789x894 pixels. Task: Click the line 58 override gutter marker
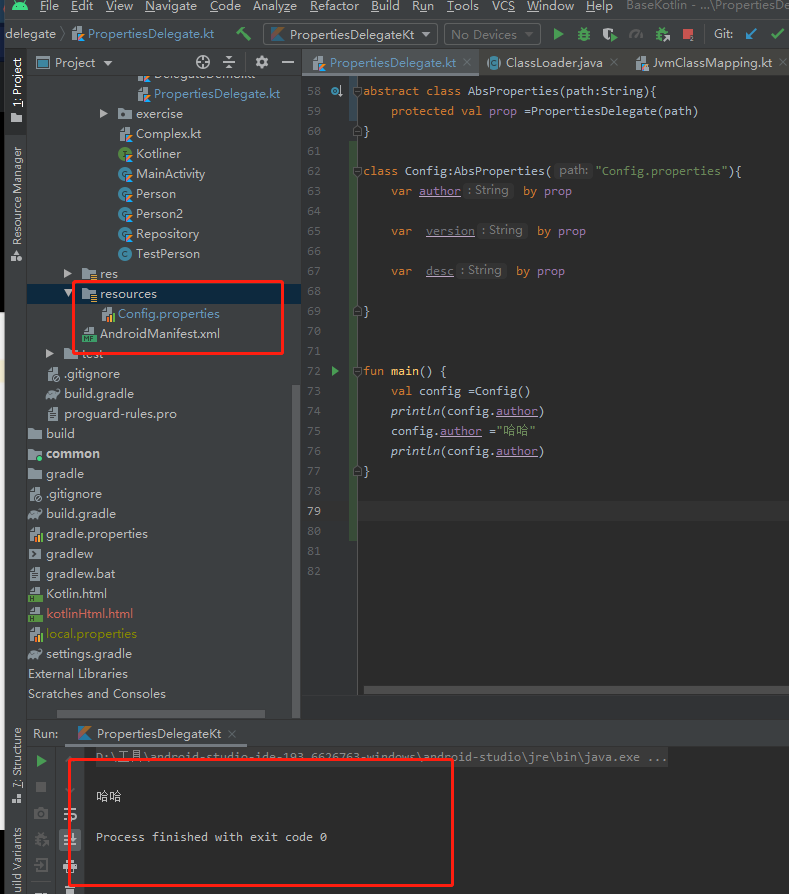[336, 91]
